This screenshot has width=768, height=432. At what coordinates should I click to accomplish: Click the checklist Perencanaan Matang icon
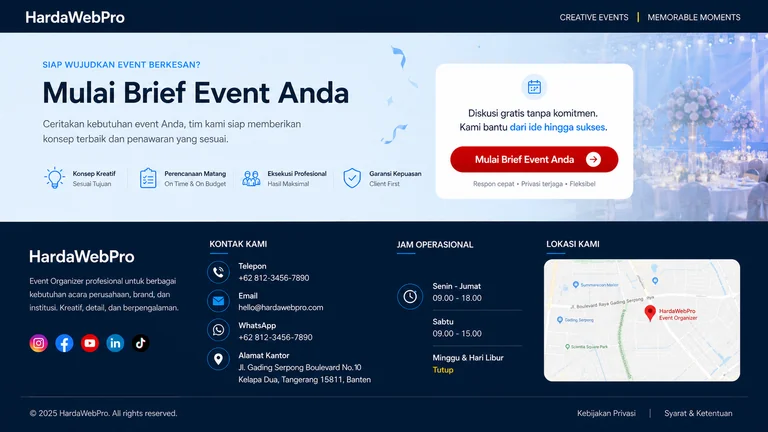click(x=148, y=178)
